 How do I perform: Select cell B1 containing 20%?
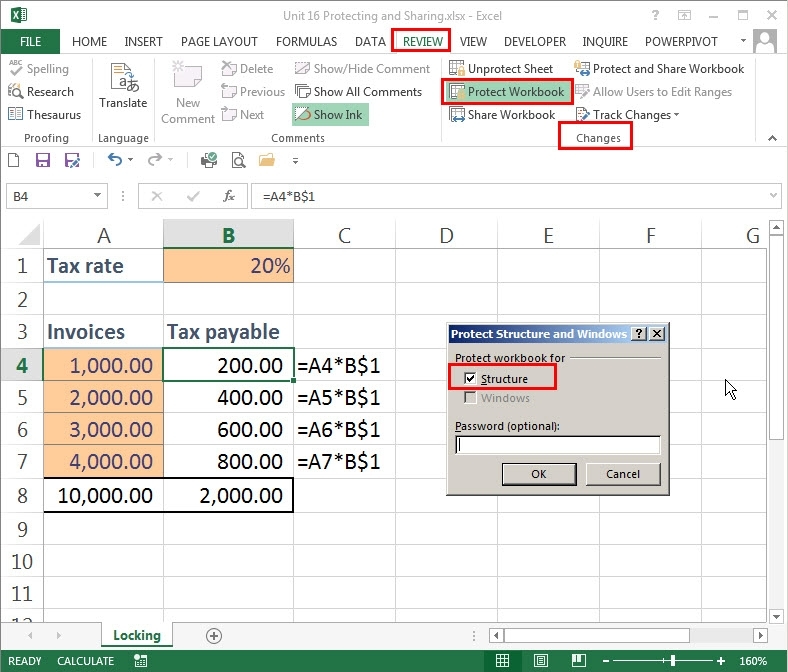[x=229, y=265]
